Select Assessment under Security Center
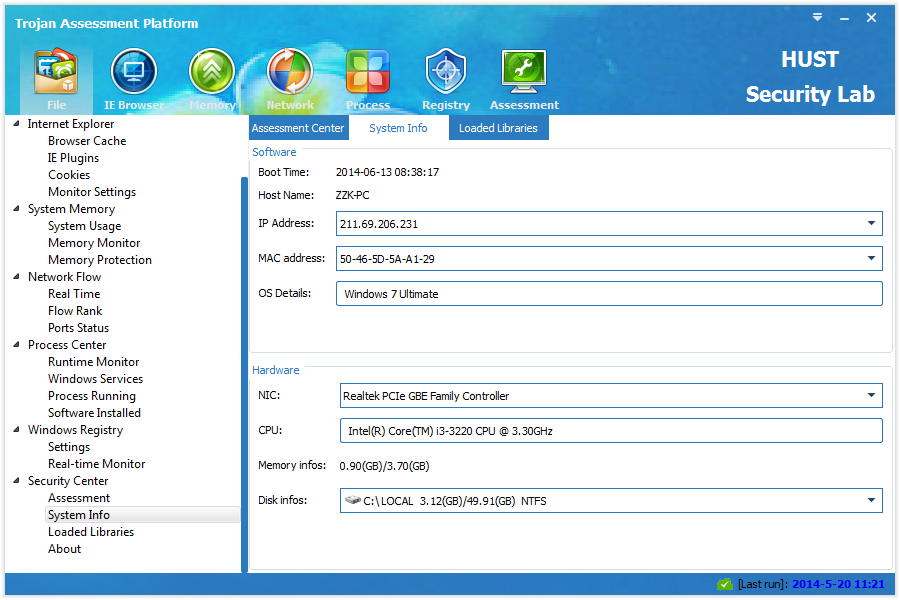 79,498
